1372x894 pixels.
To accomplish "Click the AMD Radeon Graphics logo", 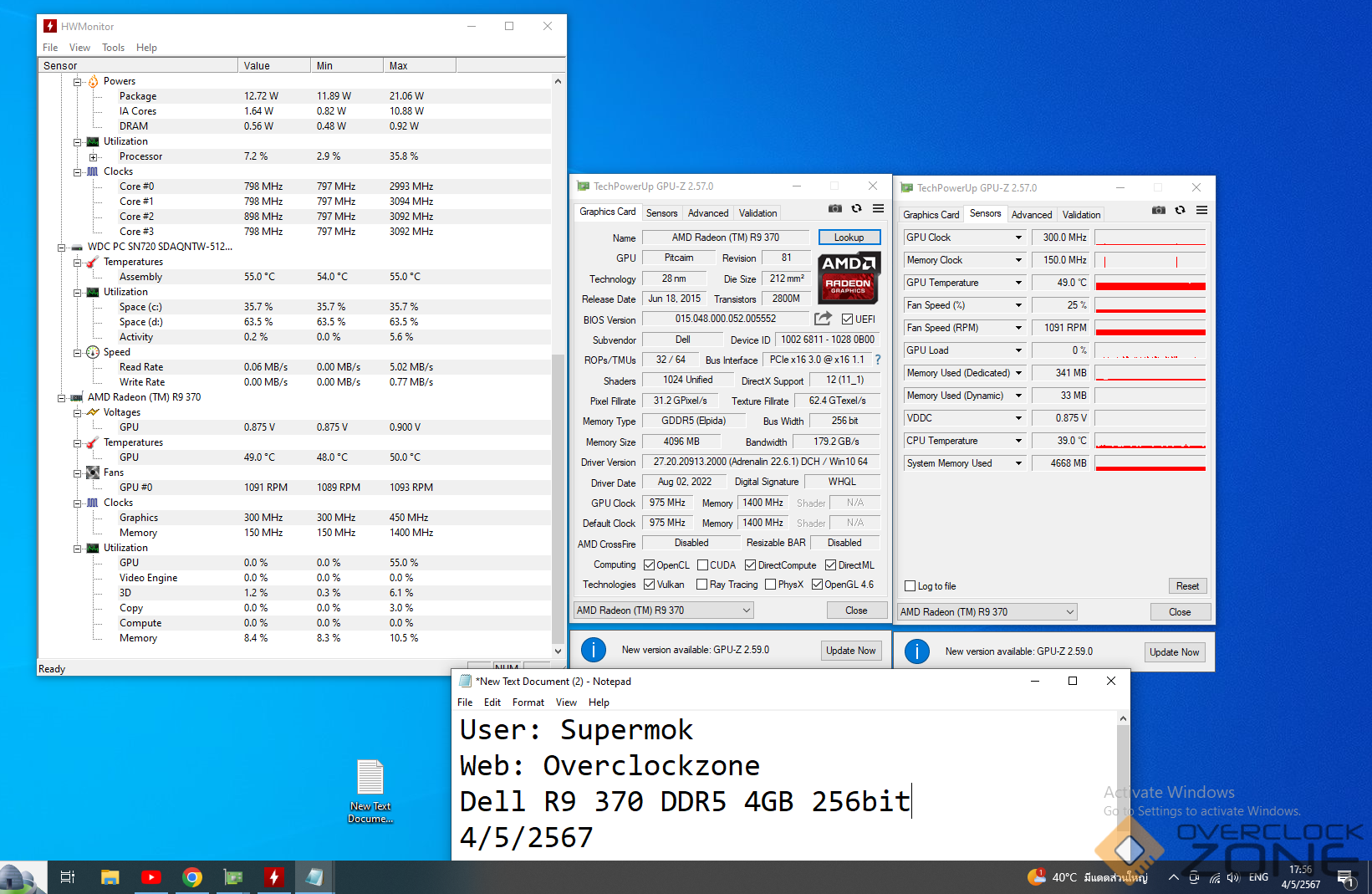I will pos(849,278).
